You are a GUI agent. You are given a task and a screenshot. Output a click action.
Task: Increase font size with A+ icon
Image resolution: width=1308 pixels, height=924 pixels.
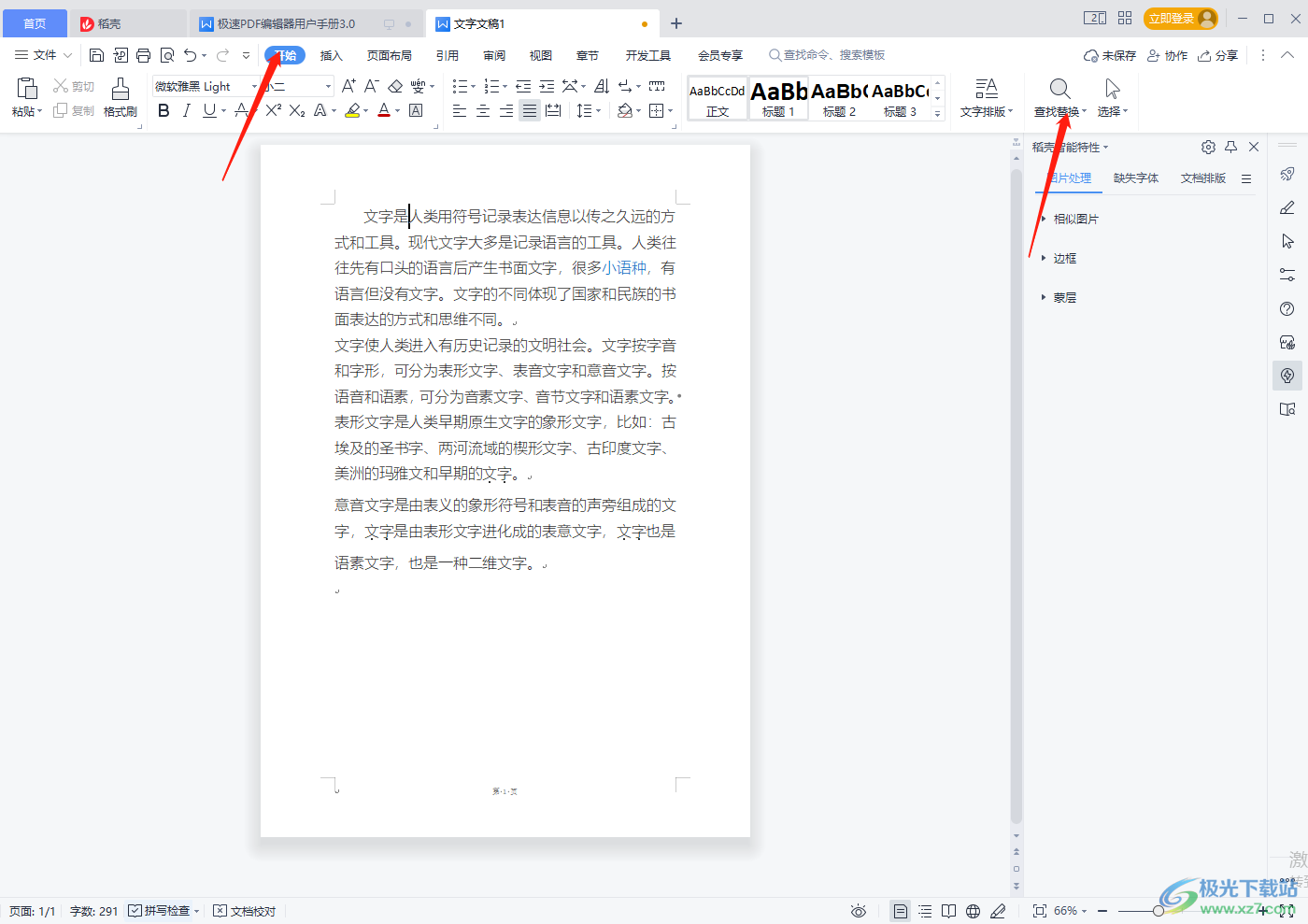point(348,86)
